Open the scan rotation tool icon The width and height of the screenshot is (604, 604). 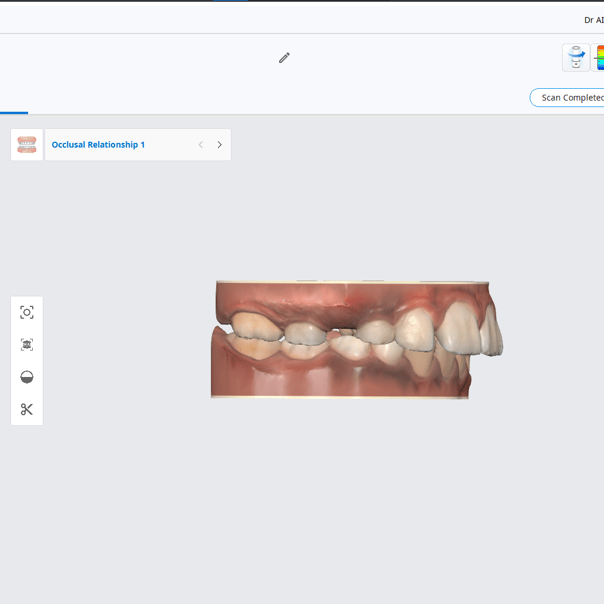(576, 57)
